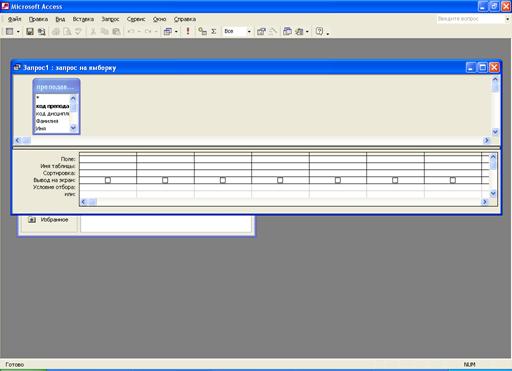Screen dimensions: 512x371
Task: Run the query with the exclamation mark icon
Action: tap(188, 31)
